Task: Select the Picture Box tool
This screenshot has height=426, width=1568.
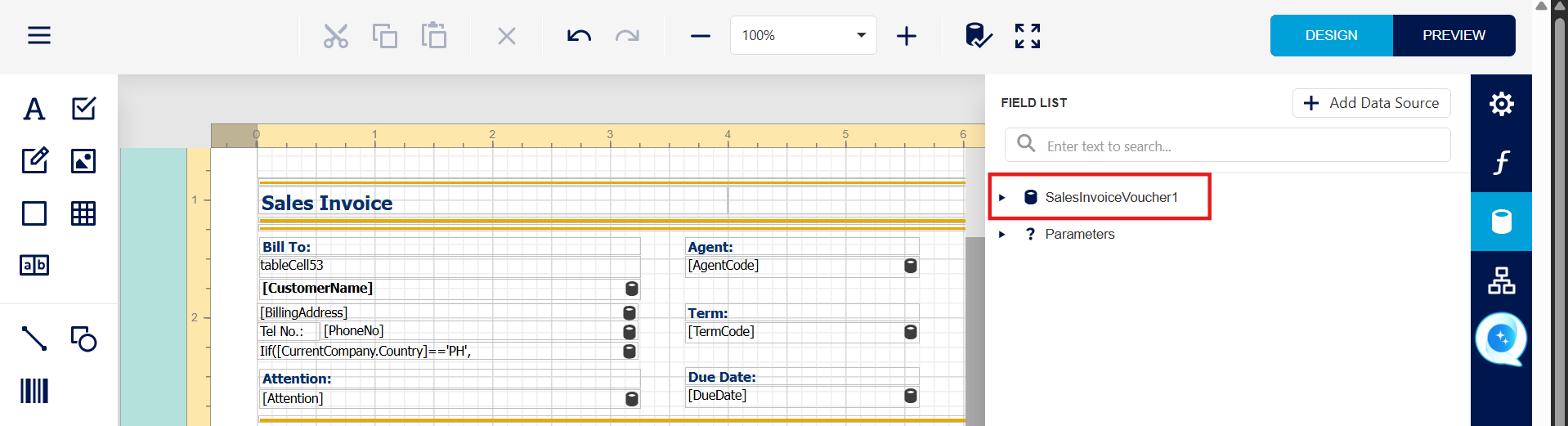Action: pyautogui.click(x=83, y=161)
